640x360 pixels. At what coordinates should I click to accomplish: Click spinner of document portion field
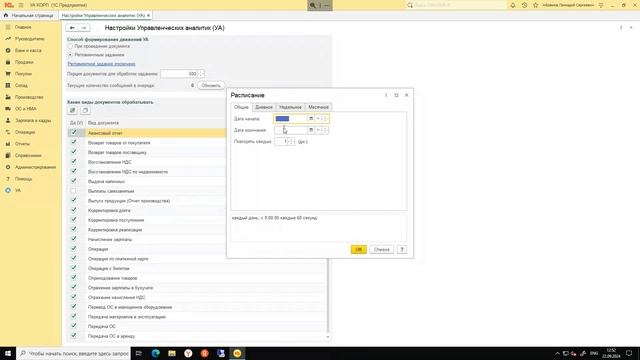click(201, 74)
